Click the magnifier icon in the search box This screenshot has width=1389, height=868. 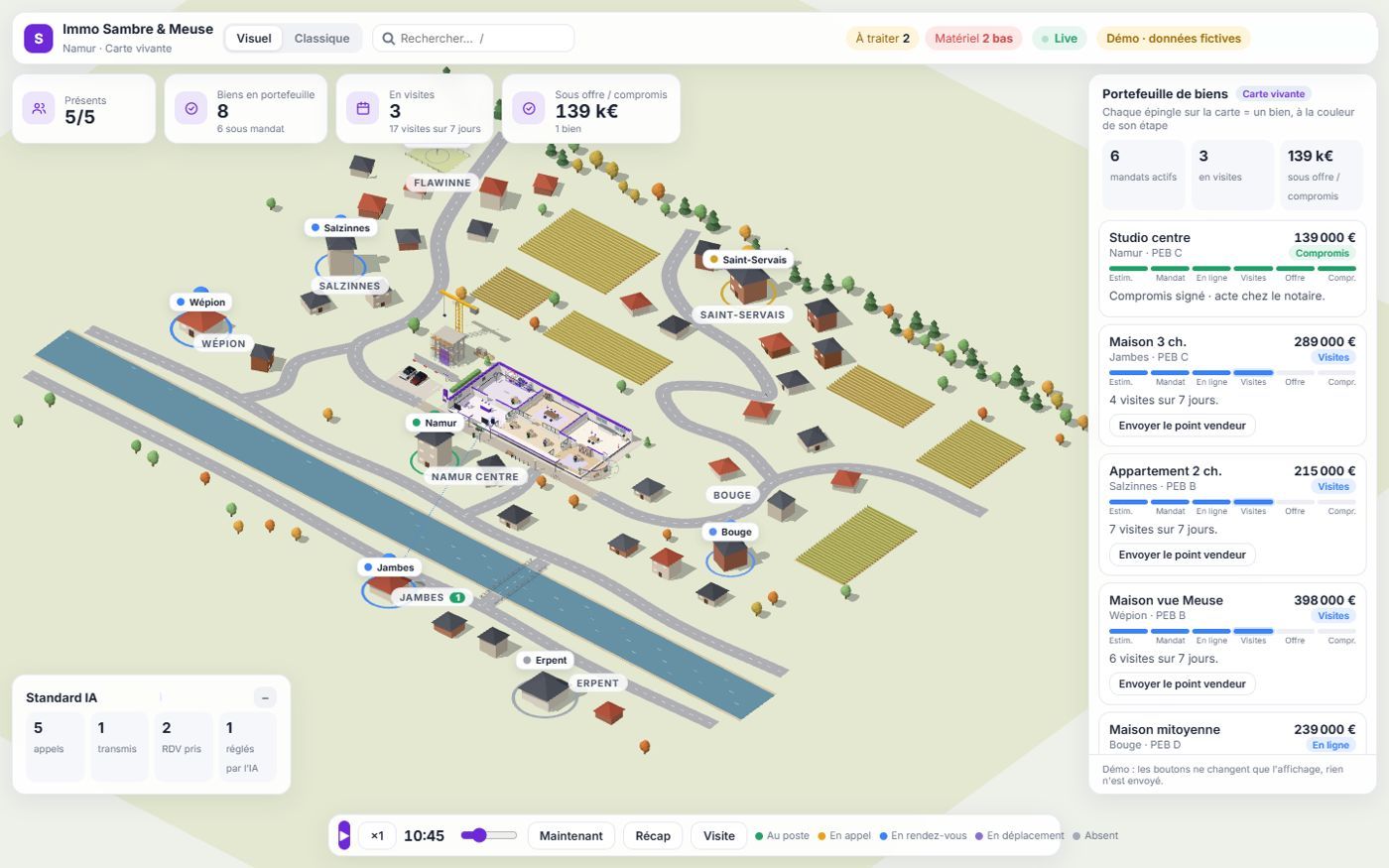click(x=389, y=39)
